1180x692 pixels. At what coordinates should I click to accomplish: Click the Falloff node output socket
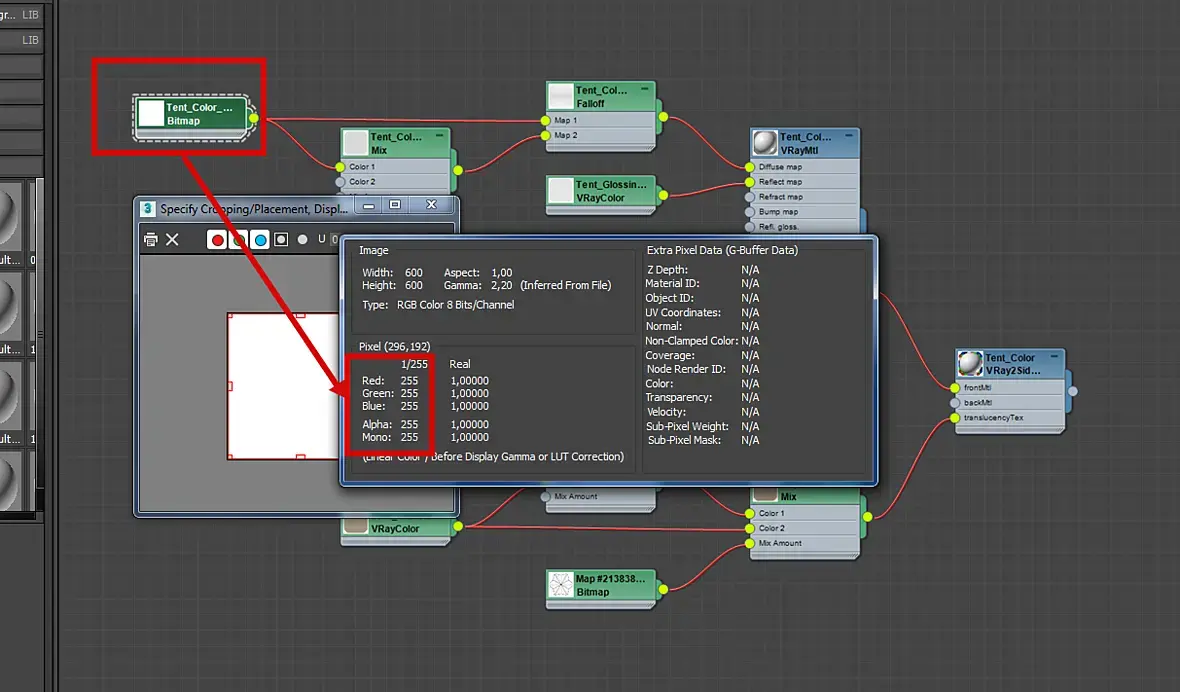[x=663, y=117]
